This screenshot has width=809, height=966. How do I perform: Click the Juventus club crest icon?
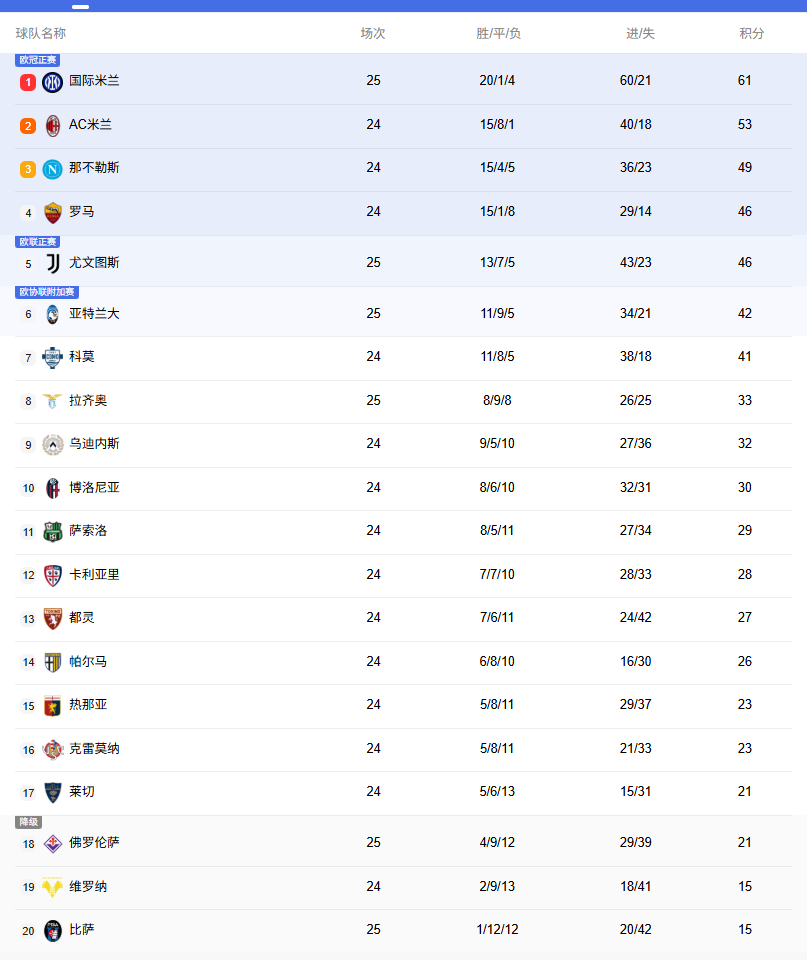click(x=53, y=264)
